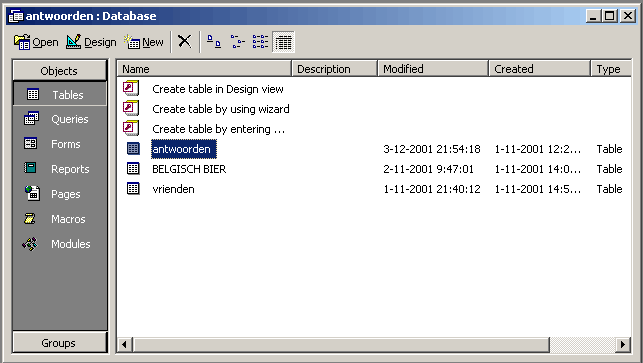The height and width of the screenshot is (363, 643).
Task: Sort by Modified column header
Action: point(433,68)
